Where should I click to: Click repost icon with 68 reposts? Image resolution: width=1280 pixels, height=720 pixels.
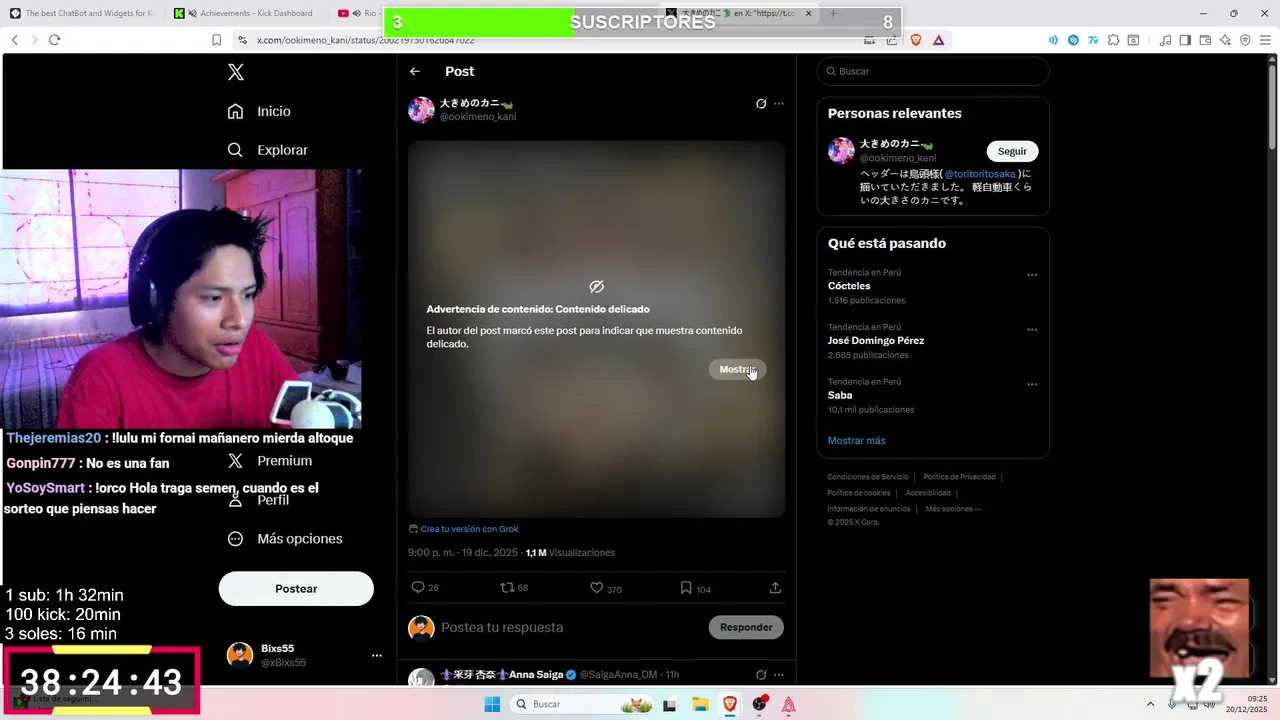507,588
